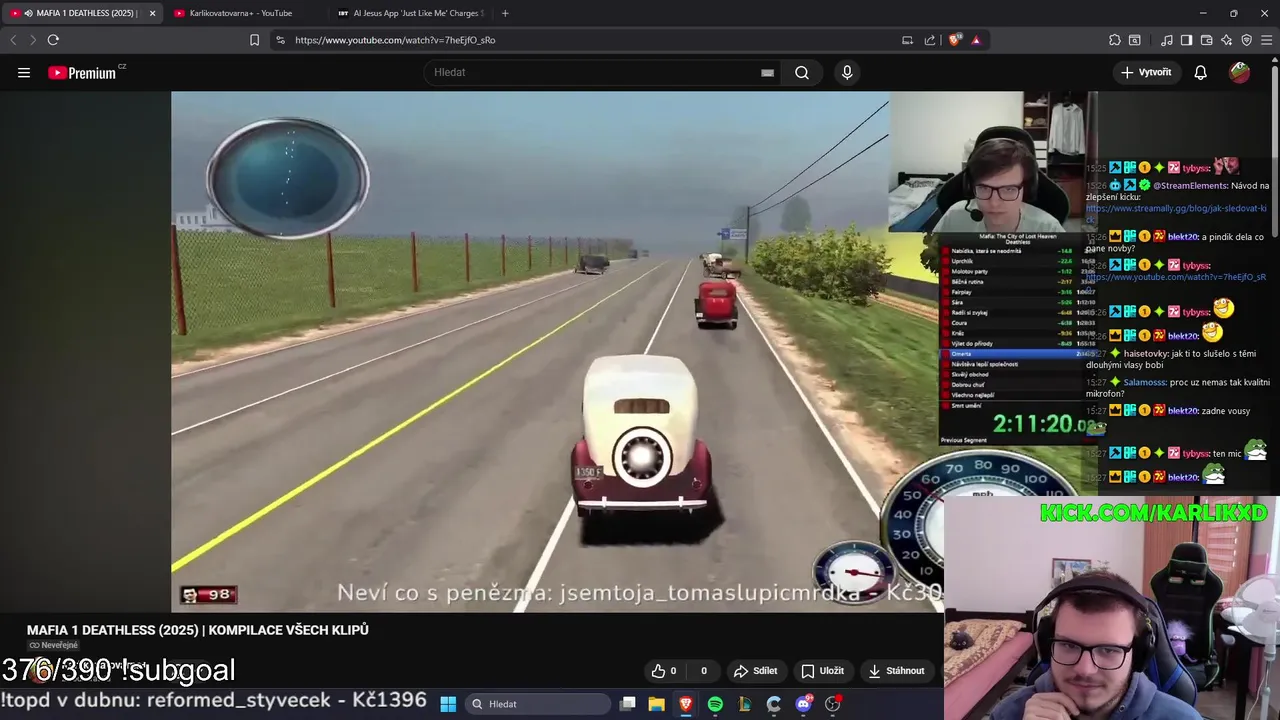Viewport: 1280px width, 720px height.
Task: Open Leo AI sparkle icon
Action: [x=1227, y=40]
